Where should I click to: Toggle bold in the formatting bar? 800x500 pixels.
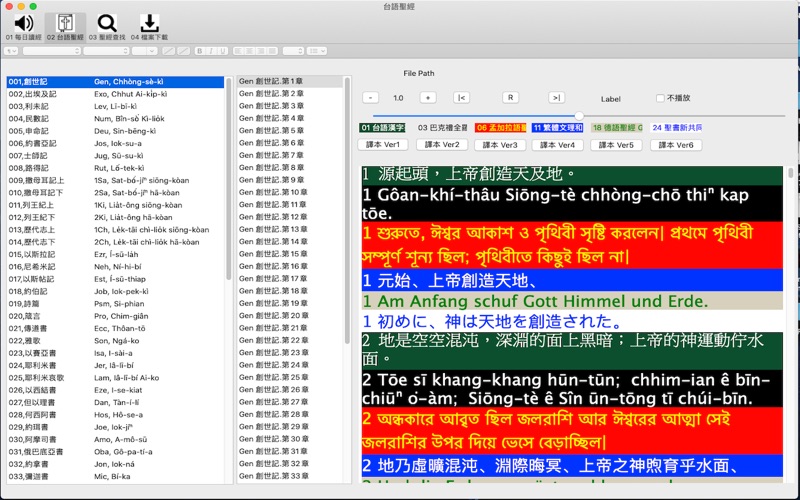199,50
